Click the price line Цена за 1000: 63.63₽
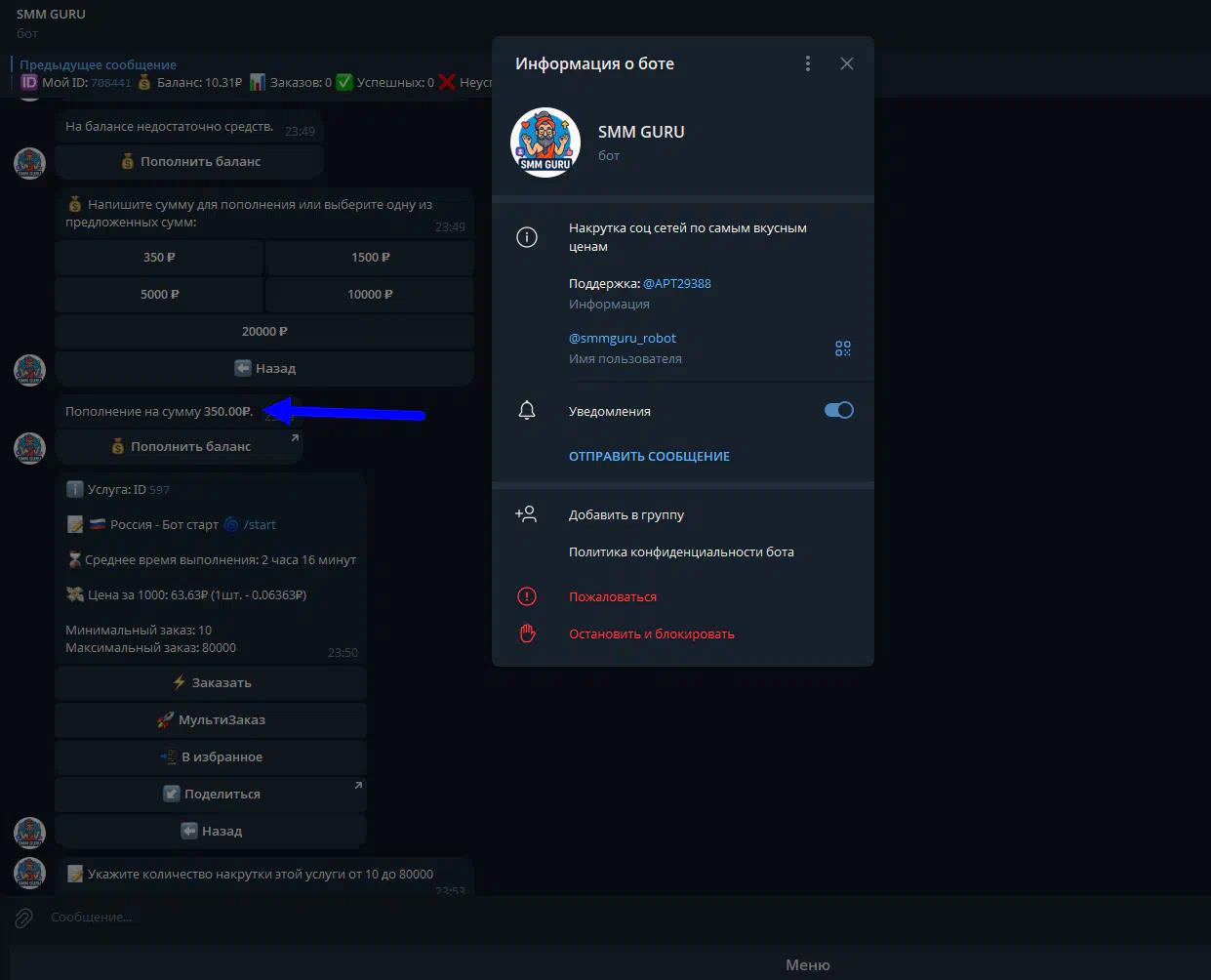Viewport: 1211px width, 980px height. click(x=186, y=595)
